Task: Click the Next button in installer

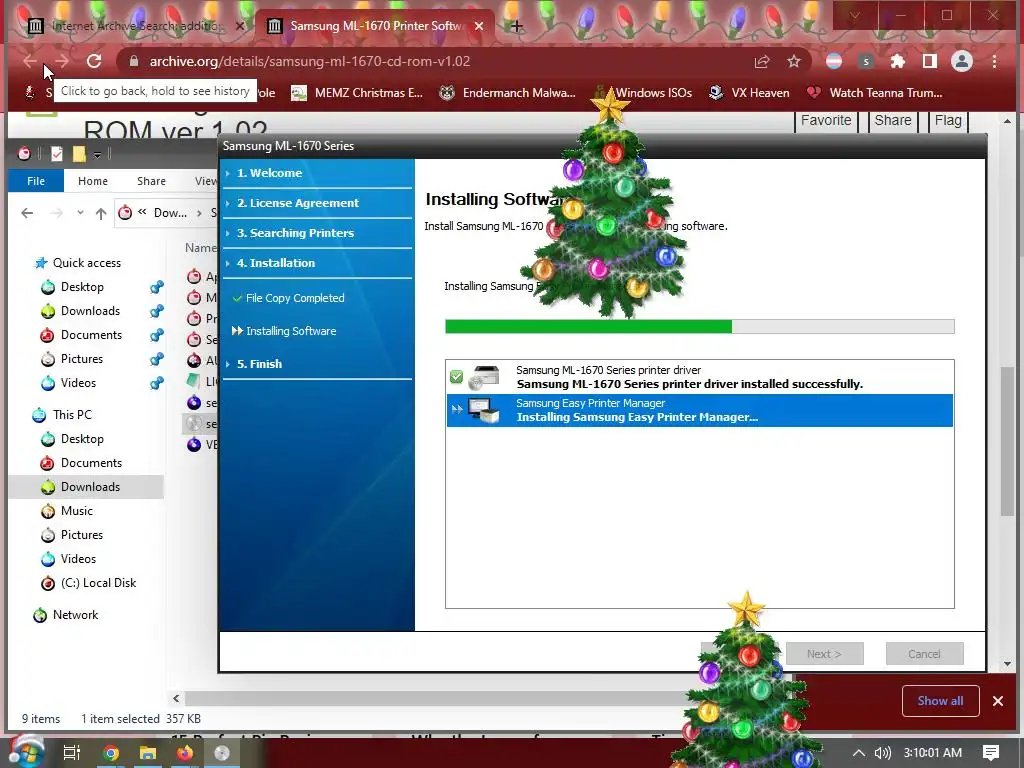Action: (x=824, y=654)
